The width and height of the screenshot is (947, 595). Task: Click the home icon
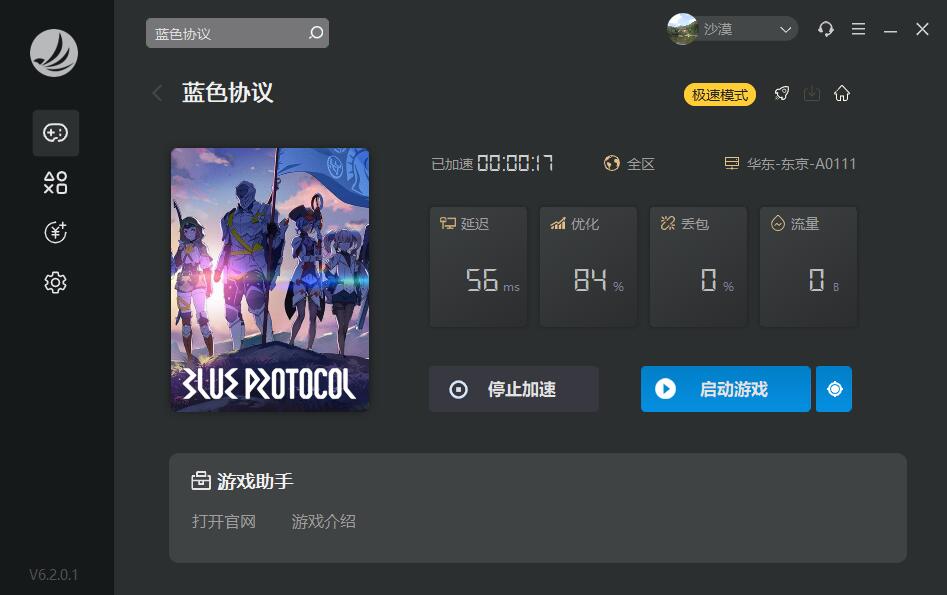(842, 94)
